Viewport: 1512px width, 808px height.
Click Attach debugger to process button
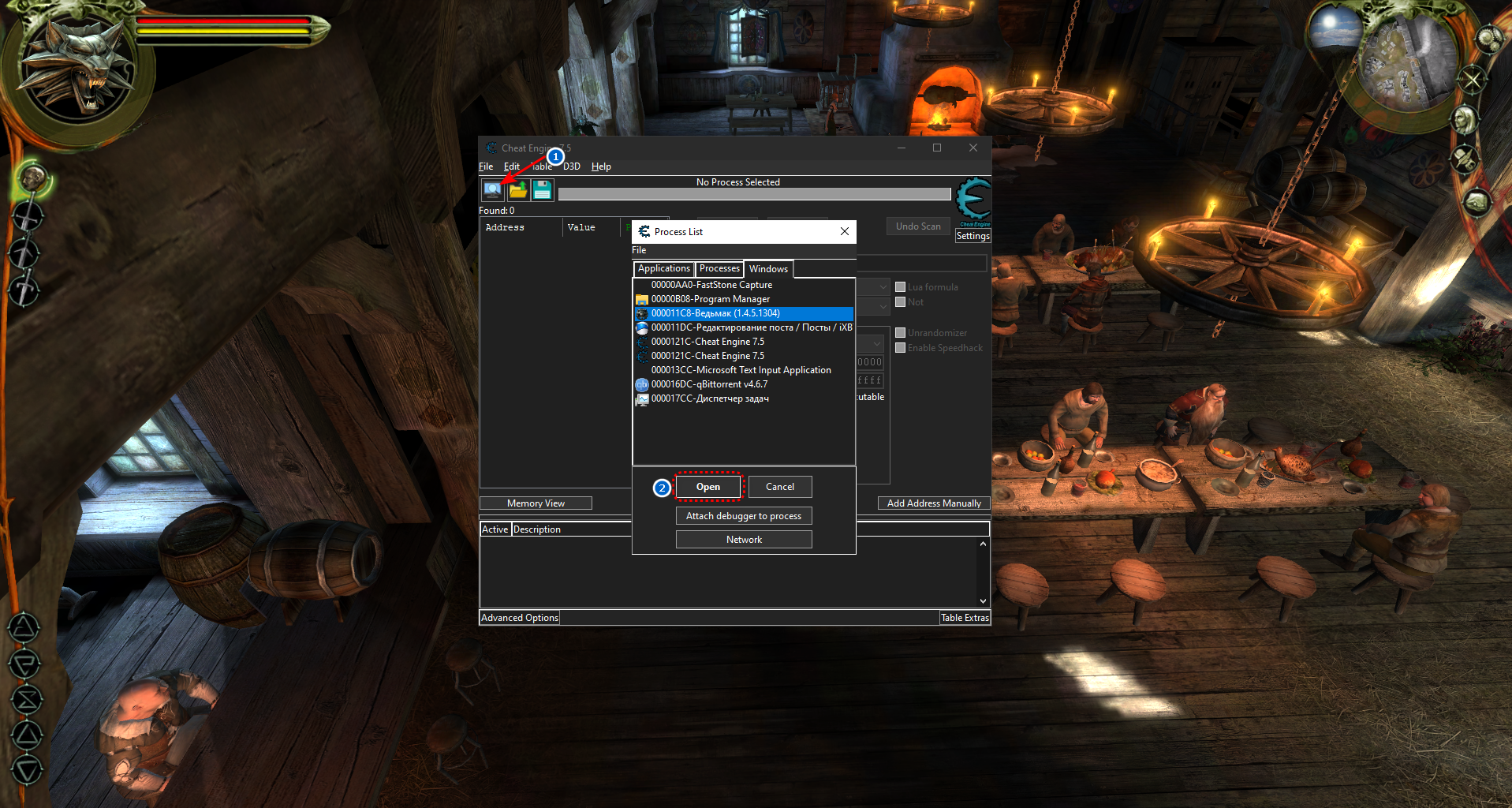pos(744,516)
